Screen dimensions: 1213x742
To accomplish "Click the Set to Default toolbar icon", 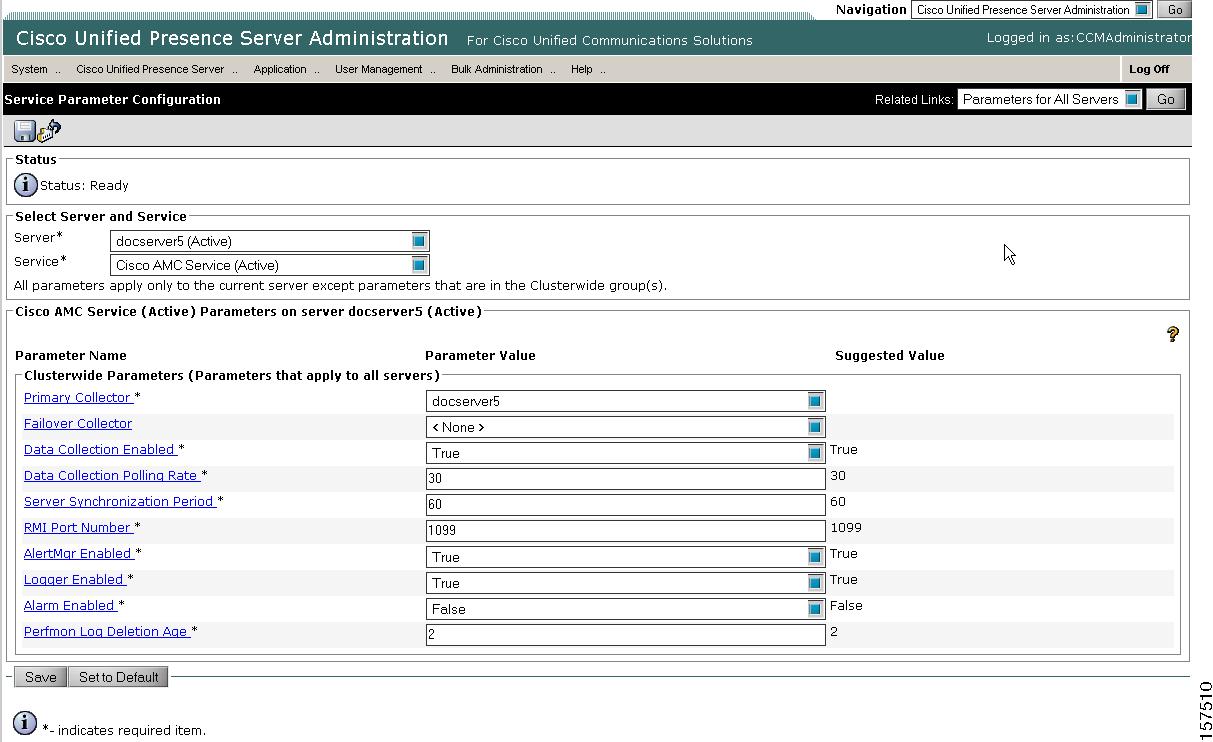I will pos(50,131).
